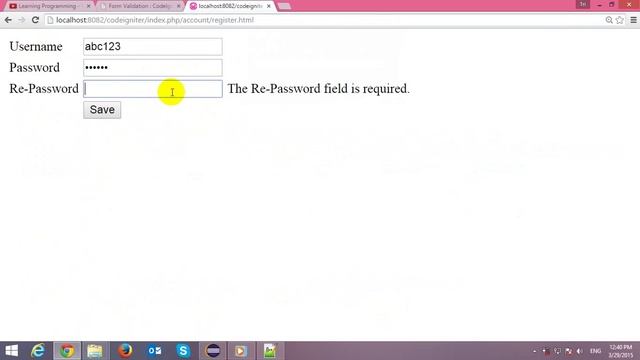Viewport: 640px width, 360px height.
Task: Show hidden system tray icons arrow
Action: 535,351
